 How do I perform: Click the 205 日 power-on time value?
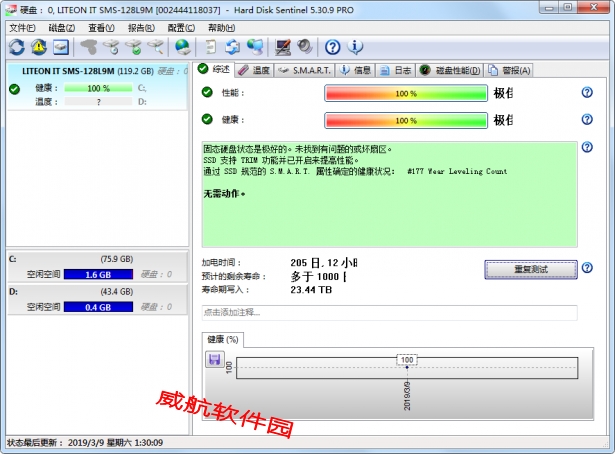(324, 262)
